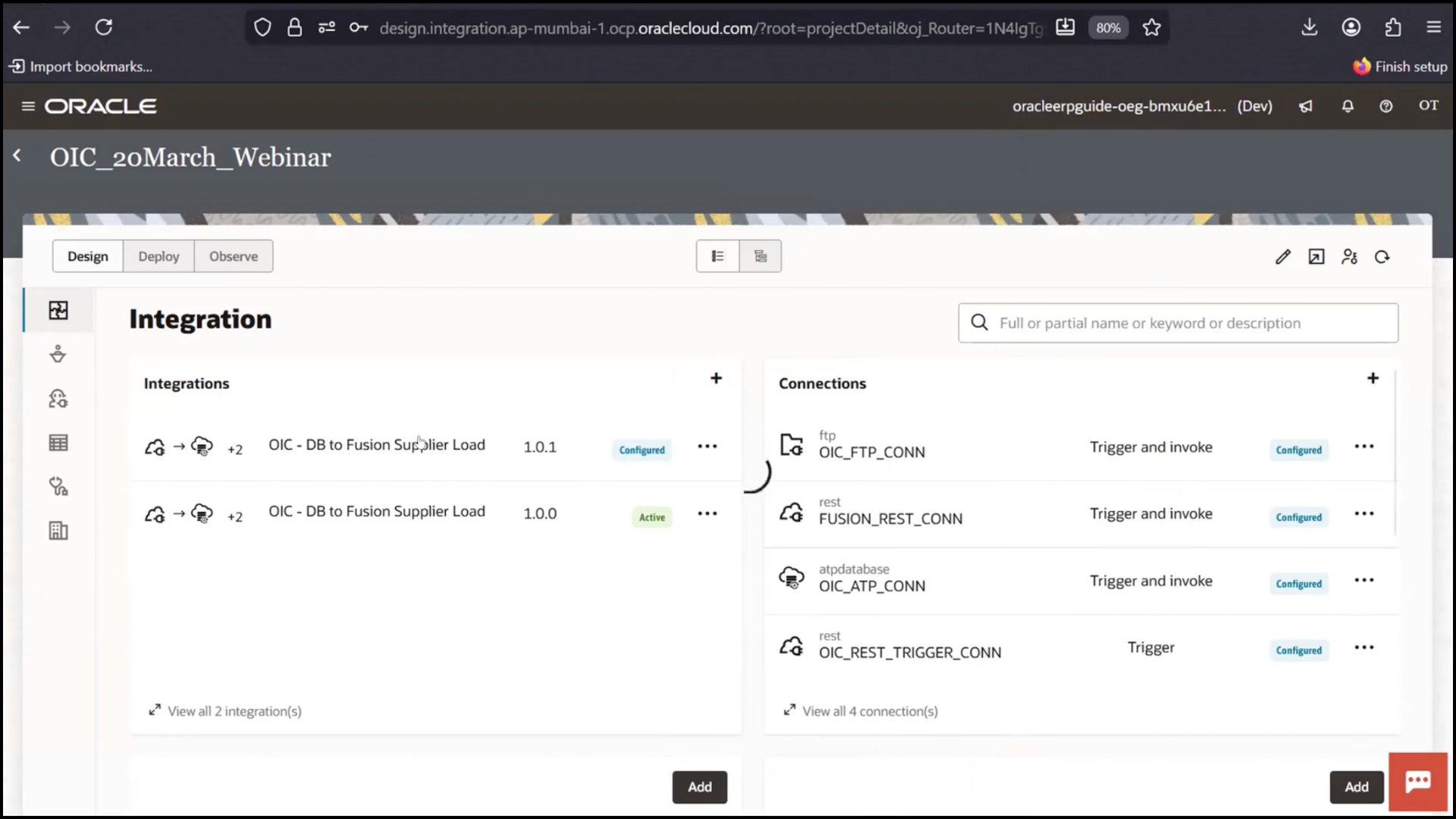
Task: Click Import bookmarks link
Action: (x=80, y=67)
